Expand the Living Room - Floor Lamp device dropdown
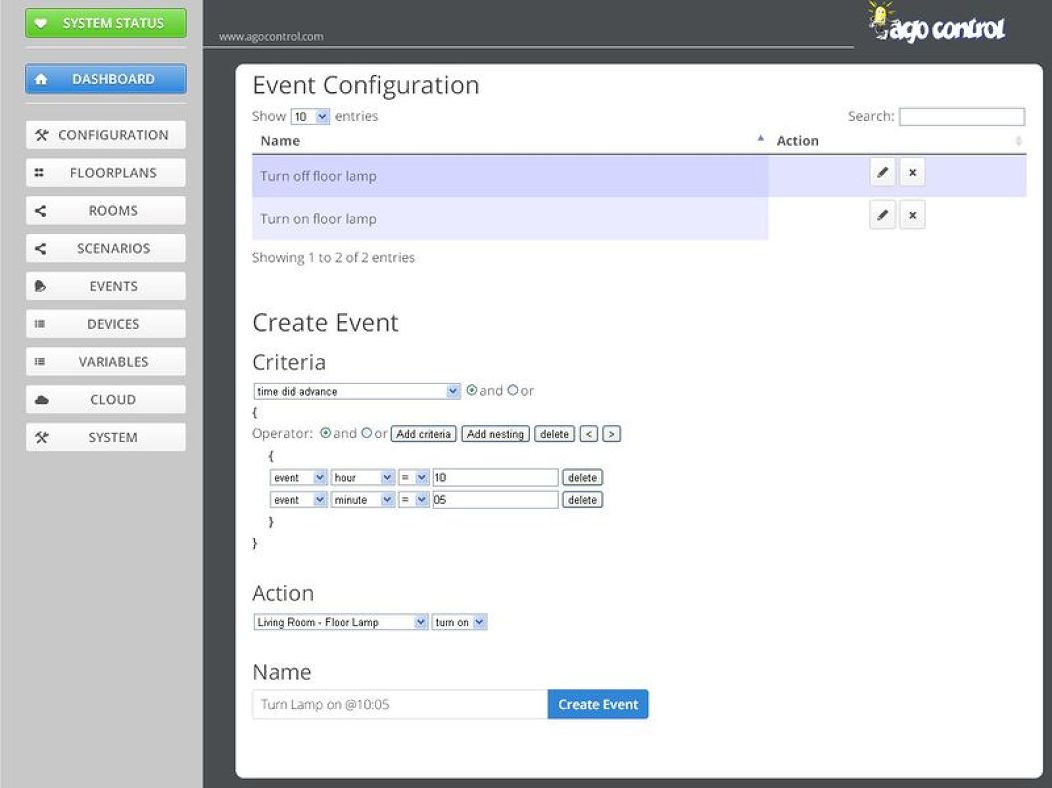 click(341, 622)
